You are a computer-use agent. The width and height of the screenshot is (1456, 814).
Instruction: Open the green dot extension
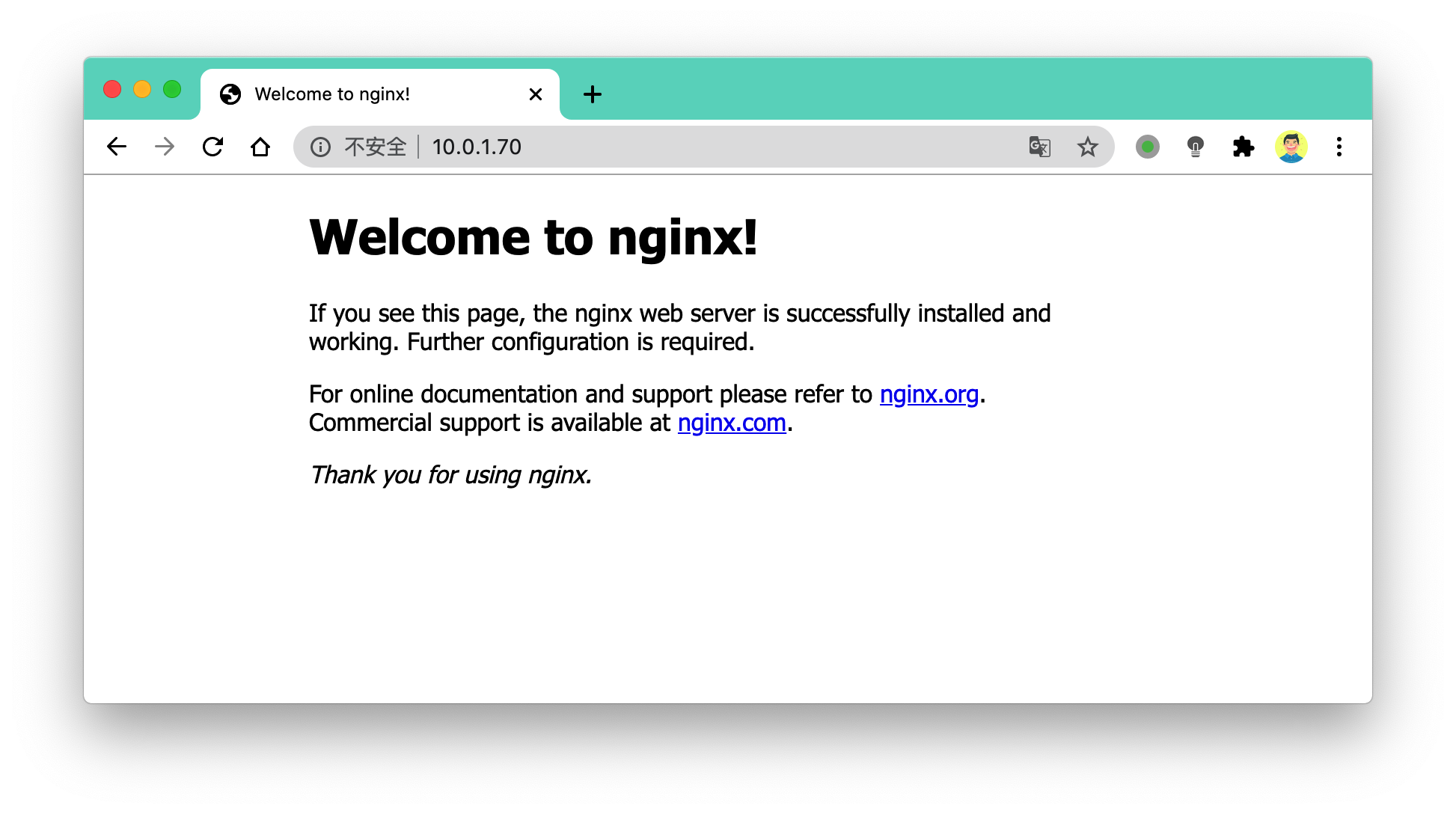pos(1148,147)
